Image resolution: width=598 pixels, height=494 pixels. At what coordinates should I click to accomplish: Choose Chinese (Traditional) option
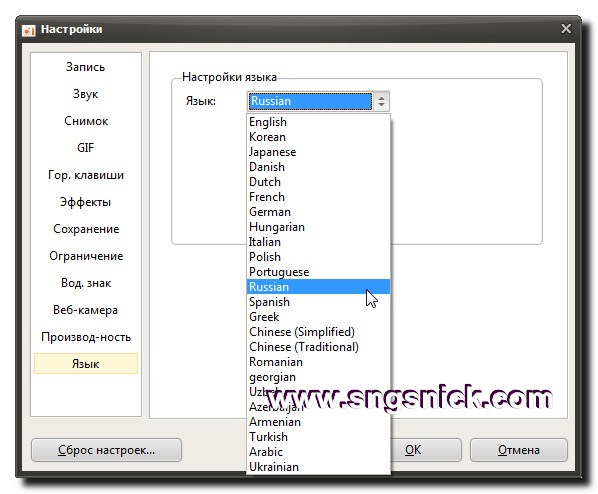(x=318, y=347)
